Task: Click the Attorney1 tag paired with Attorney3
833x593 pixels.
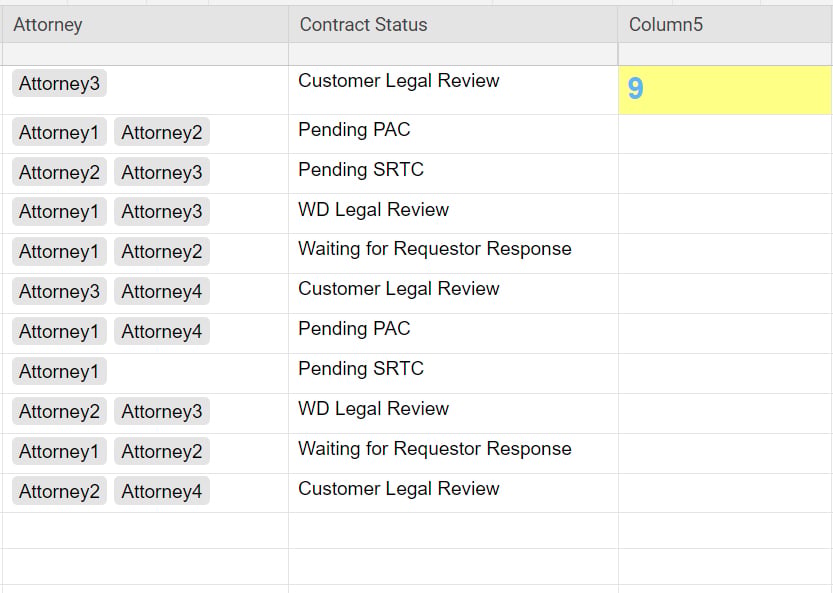Action: [60, 211]
